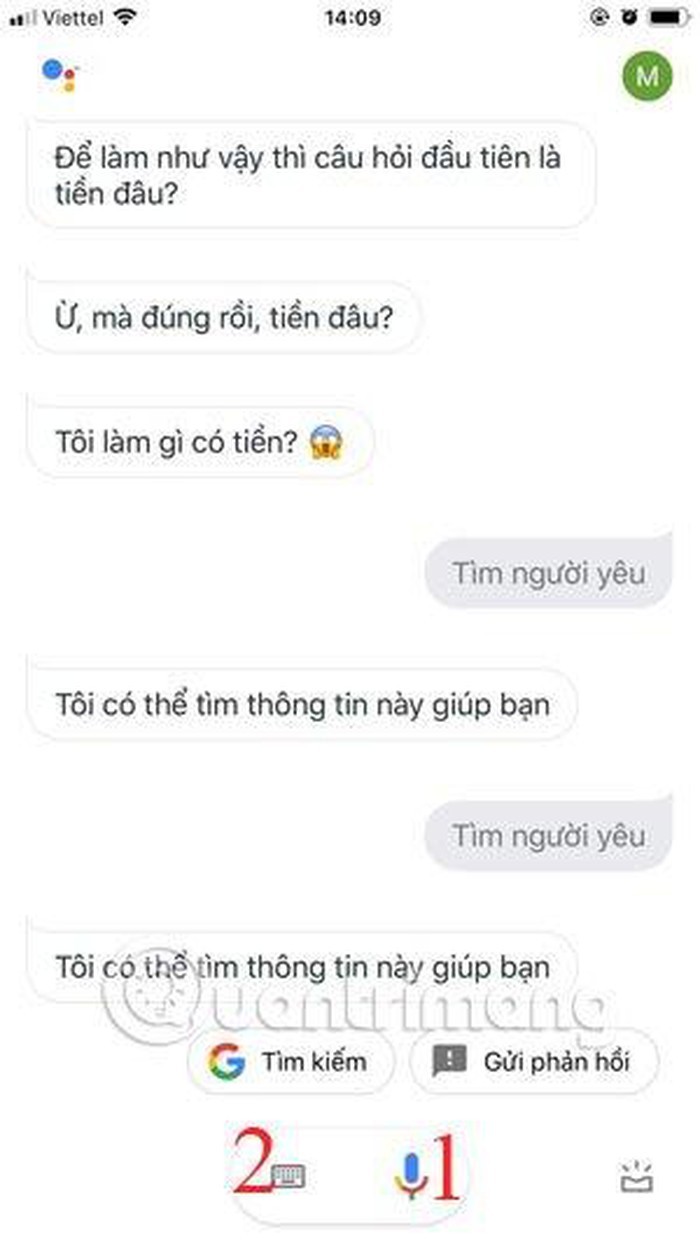The image size is (700, 1244).
Task: Tap the Wi-Fi status icon
Action: 125,16
